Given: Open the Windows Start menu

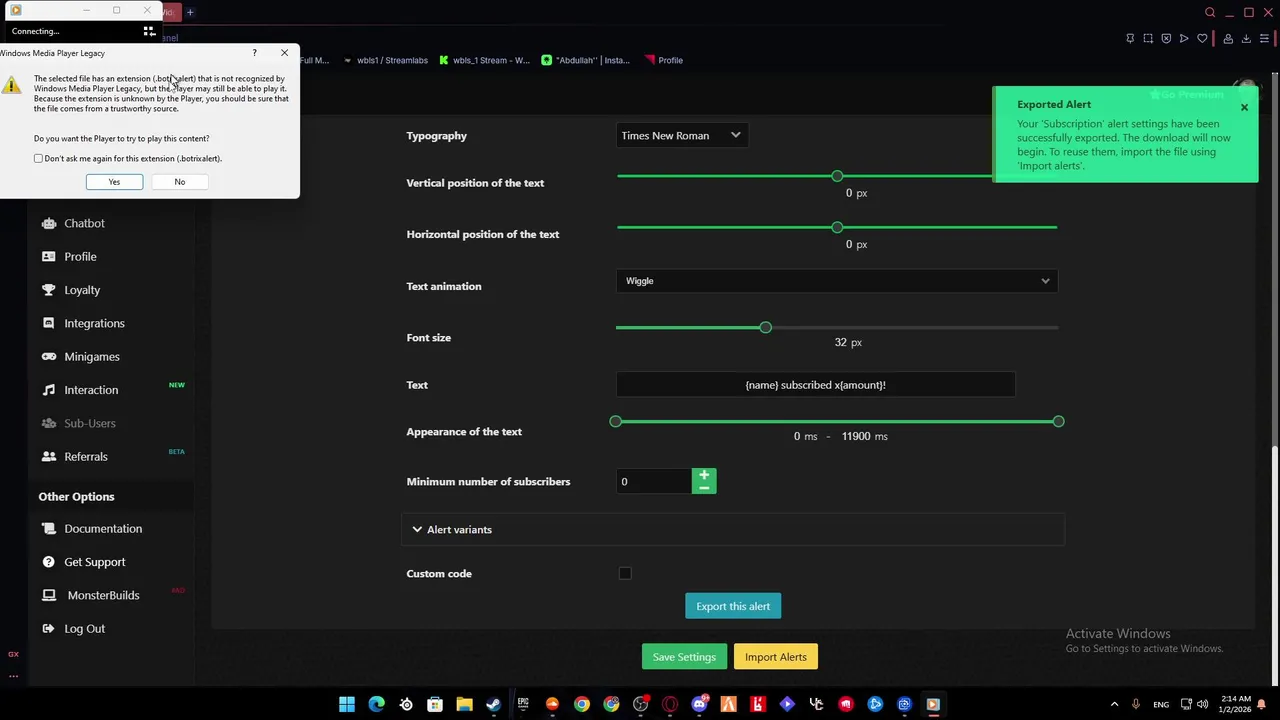Looking at the screenshot, I should (x=347, y=704).
